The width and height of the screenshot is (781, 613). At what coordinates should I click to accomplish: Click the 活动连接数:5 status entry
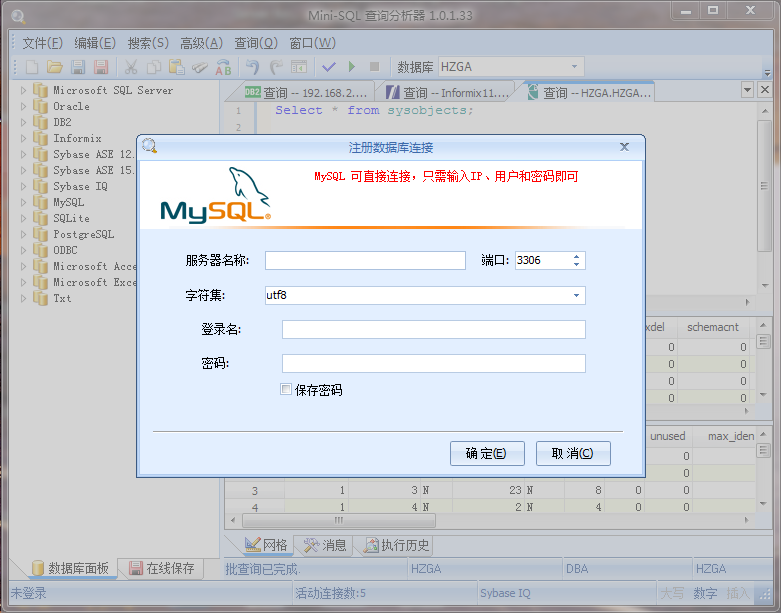pyautogui.click(x=330, y=593)
